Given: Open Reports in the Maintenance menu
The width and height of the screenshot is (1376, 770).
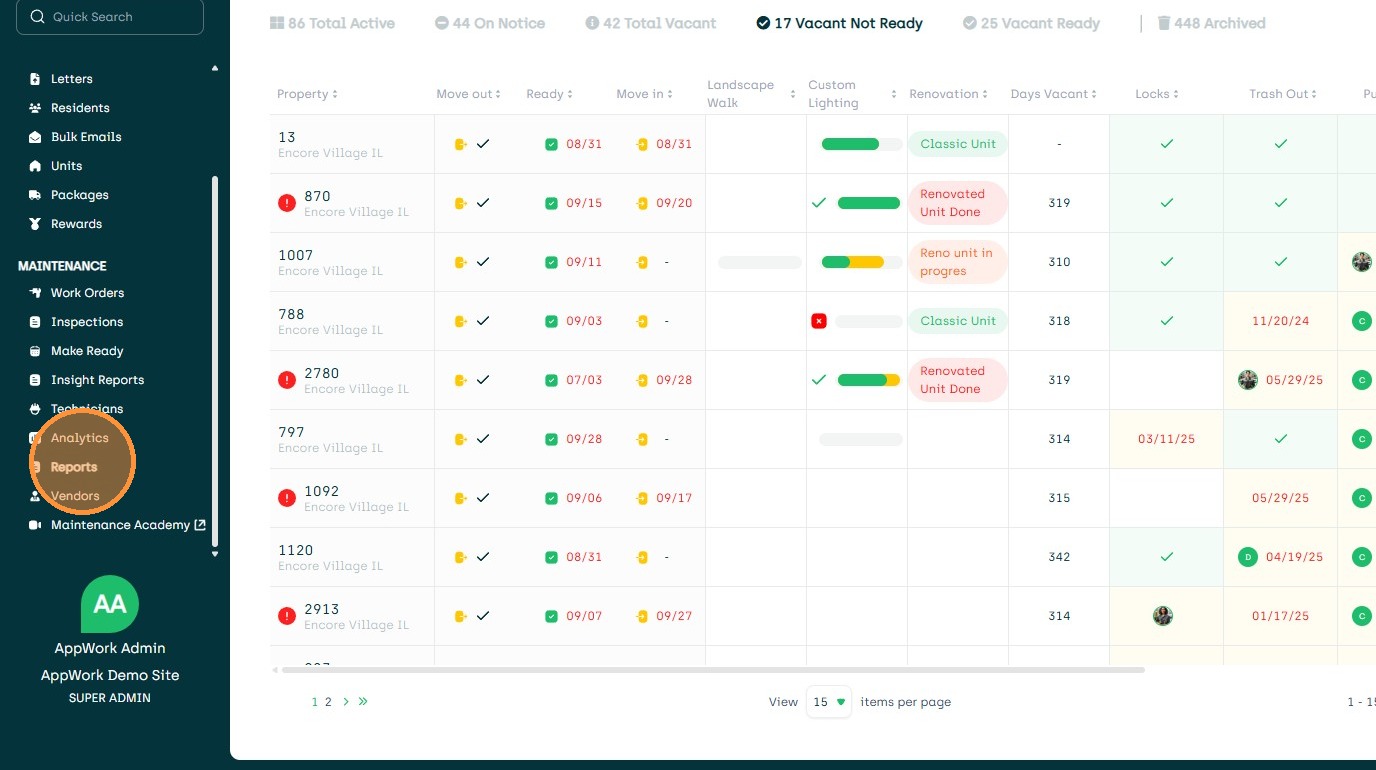Looking at the screenshot, I should click(x=74, y=467).
